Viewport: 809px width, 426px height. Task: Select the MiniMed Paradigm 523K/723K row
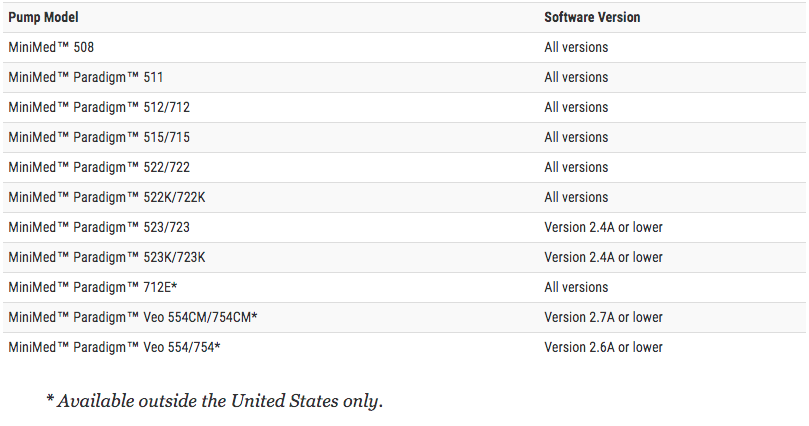point(404,257)
